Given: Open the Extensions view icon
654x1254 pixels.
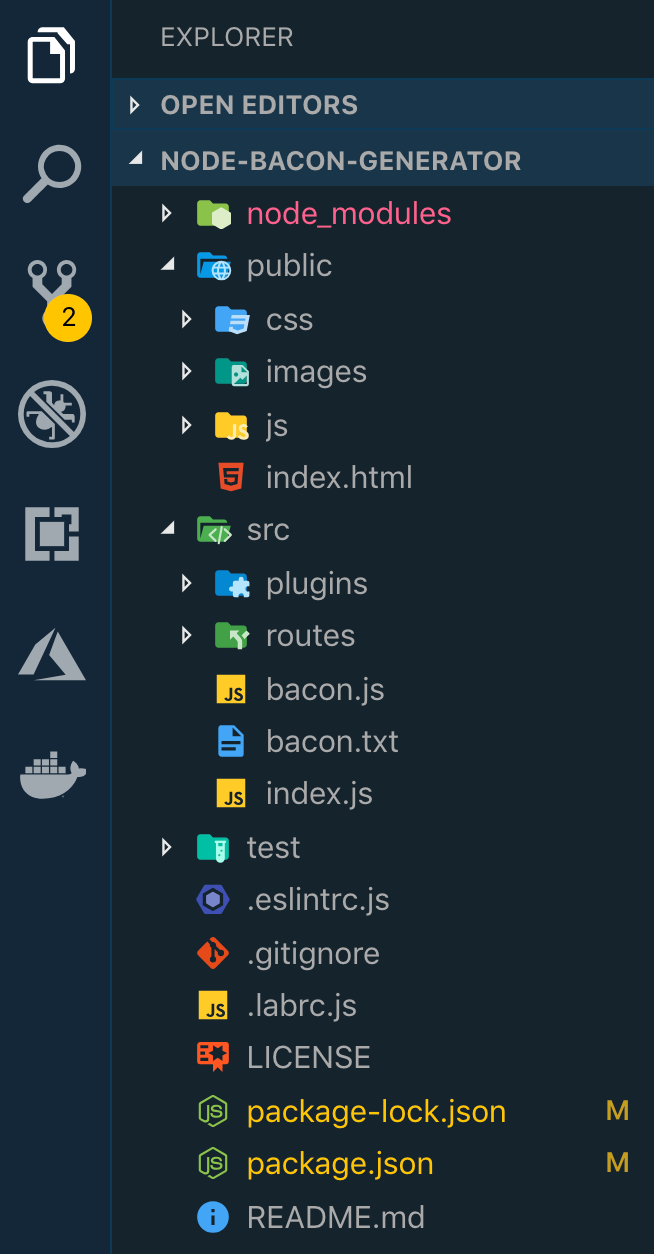Looking at the screenshot, I should pyautogui.click(x=52, y=534).
